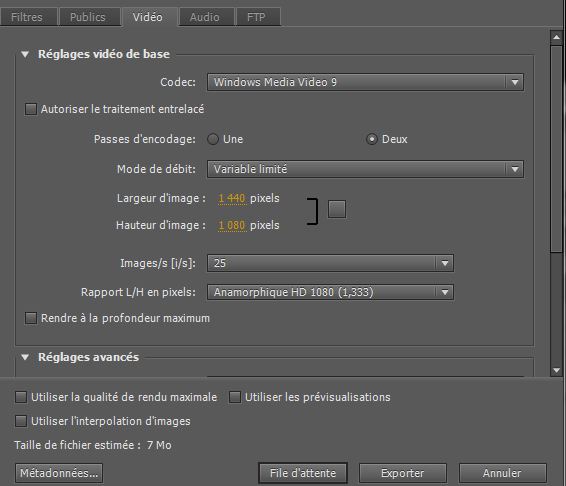
Task: Select Deux encoding passes
Action: click(x=372, y=139)
